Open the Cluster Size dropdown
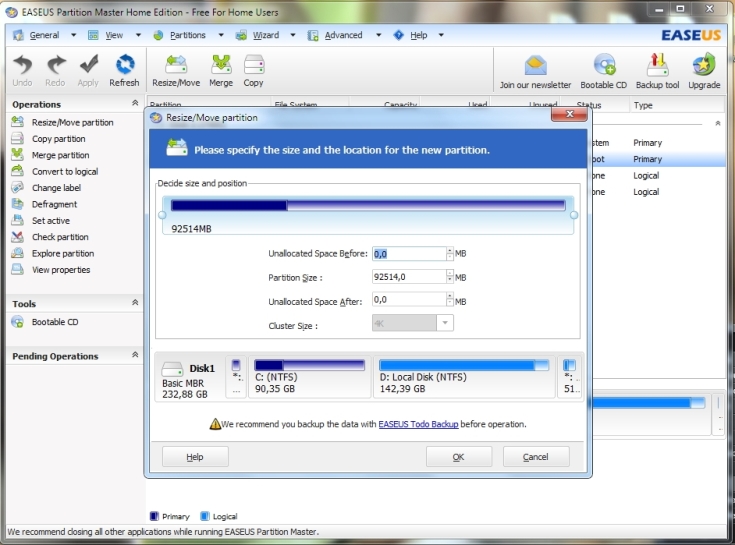This screenshot has height=545, width=735. (445, 323)
